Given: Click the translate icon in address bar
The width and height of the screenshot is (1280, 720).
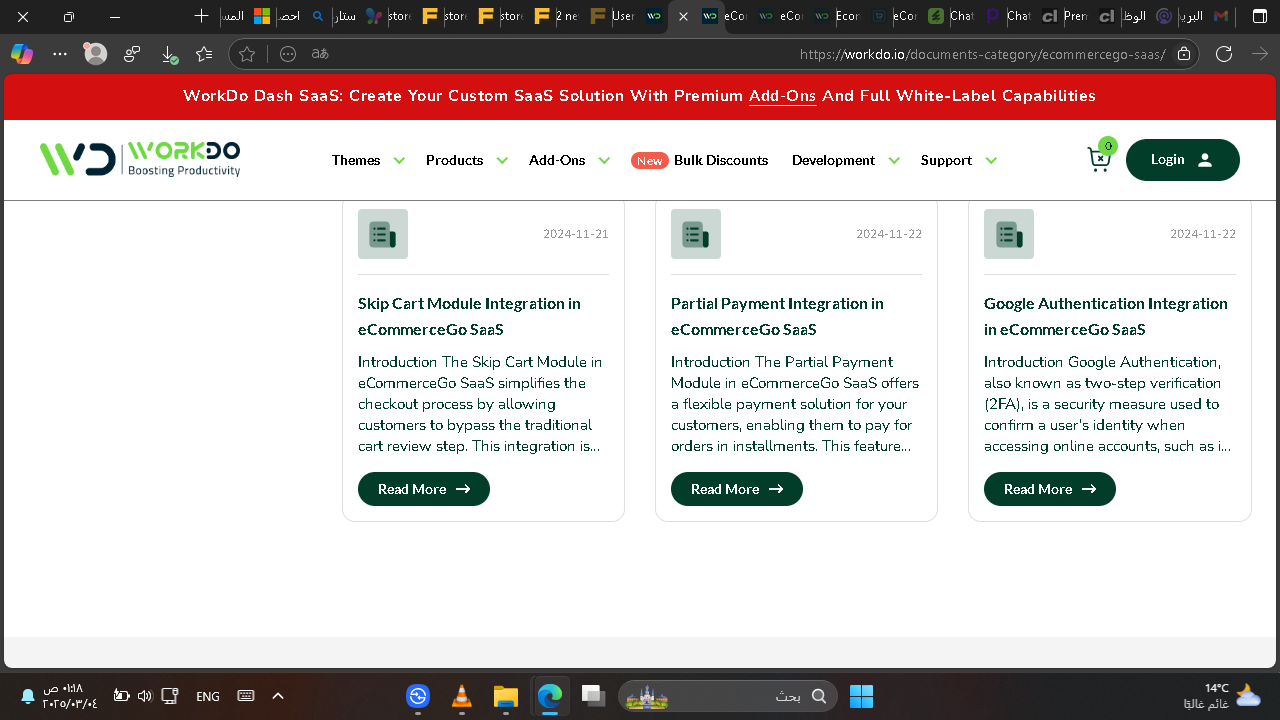Looking at the screenshot, I should [x=320, y=54].
